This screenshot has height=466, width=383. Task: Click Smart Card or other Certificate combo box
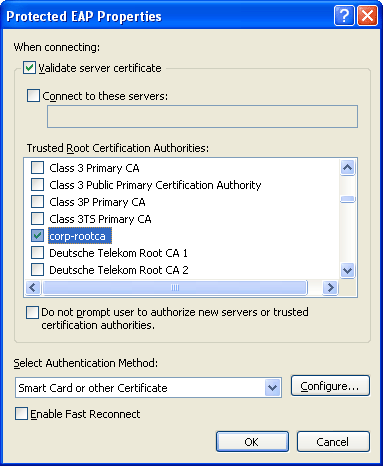point(148,388)
